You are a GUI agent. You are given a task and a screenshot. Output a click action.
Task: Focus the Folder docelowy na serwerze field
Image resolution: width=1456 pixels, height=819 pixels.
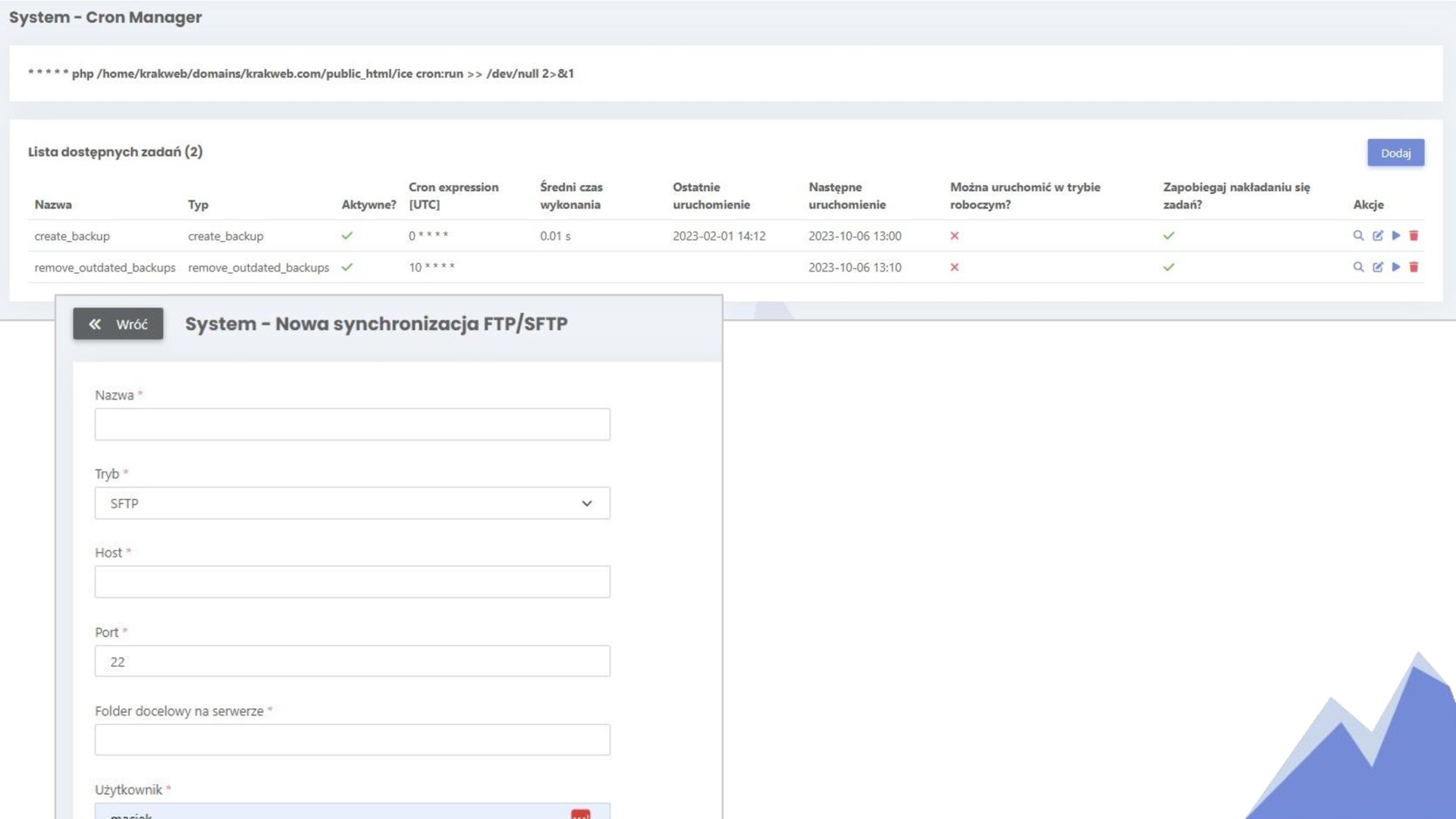(352, 739)
